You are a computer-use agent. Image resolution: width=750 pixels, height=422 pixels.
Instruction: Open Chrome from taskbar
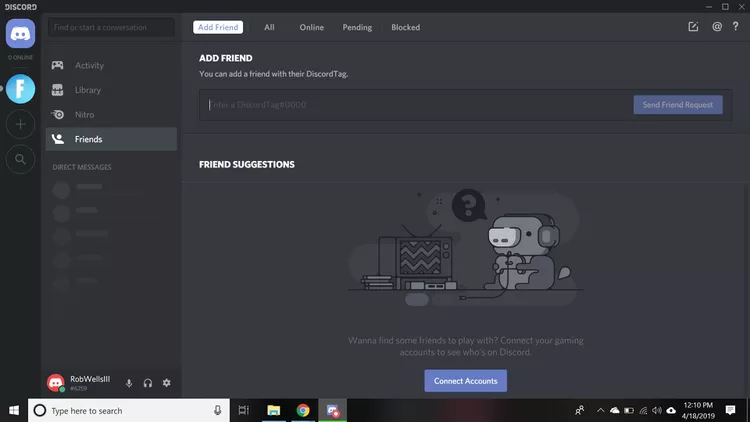tap(303, 411)
